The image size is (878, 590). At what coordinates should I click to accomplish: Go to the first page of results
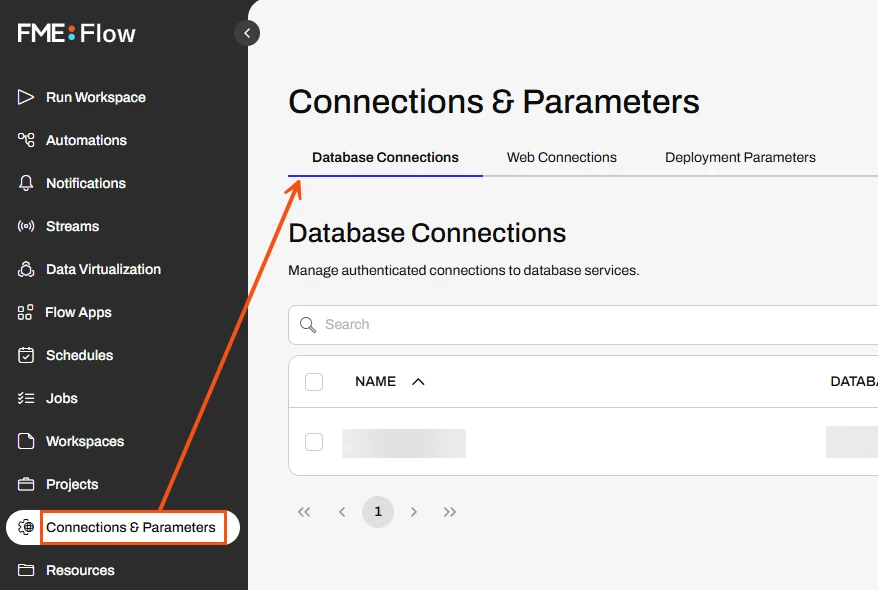pyautogui.click(x=304, y=512)
